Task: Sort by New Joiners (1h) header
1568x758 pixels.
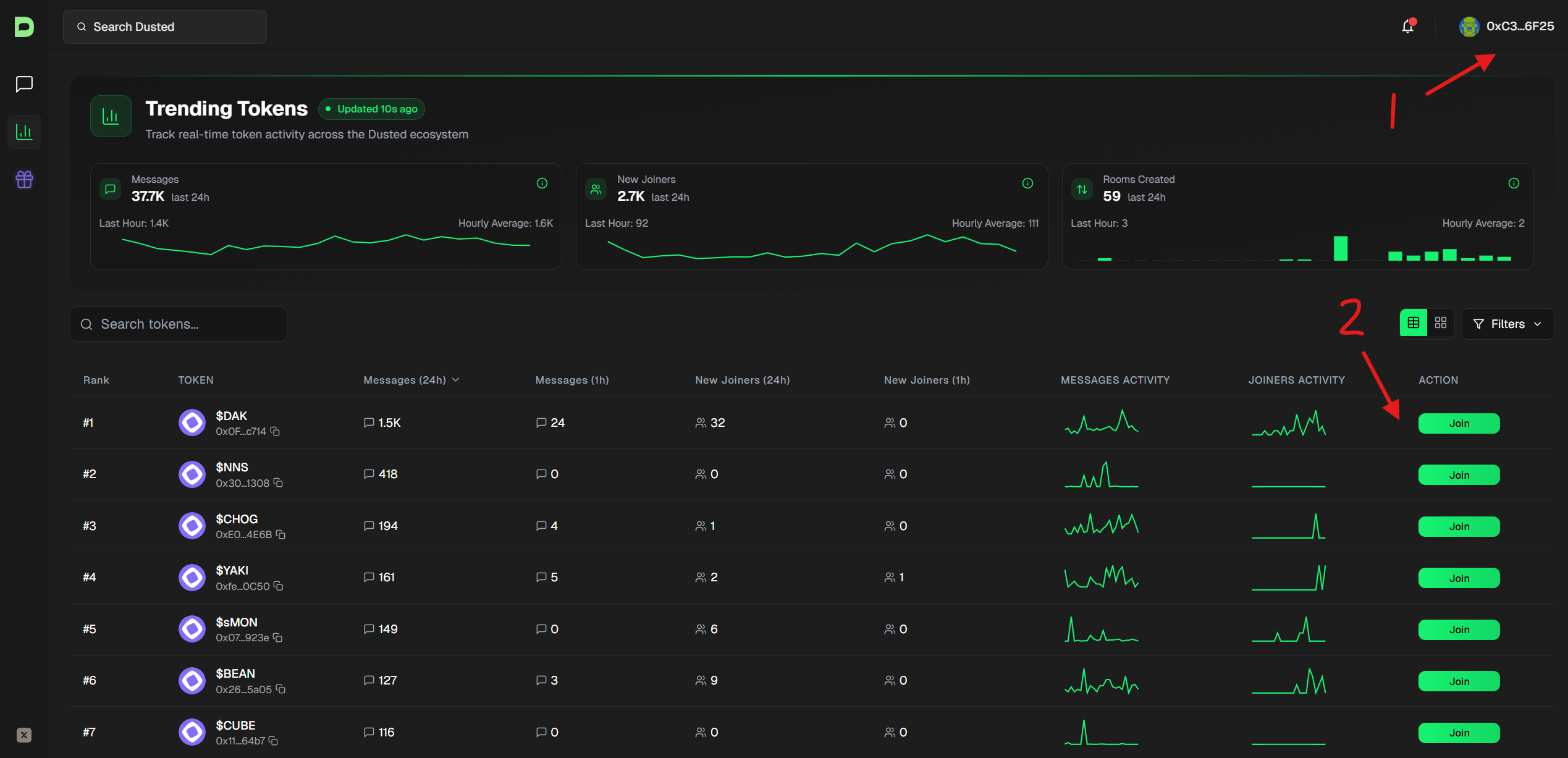Action: 927,380
